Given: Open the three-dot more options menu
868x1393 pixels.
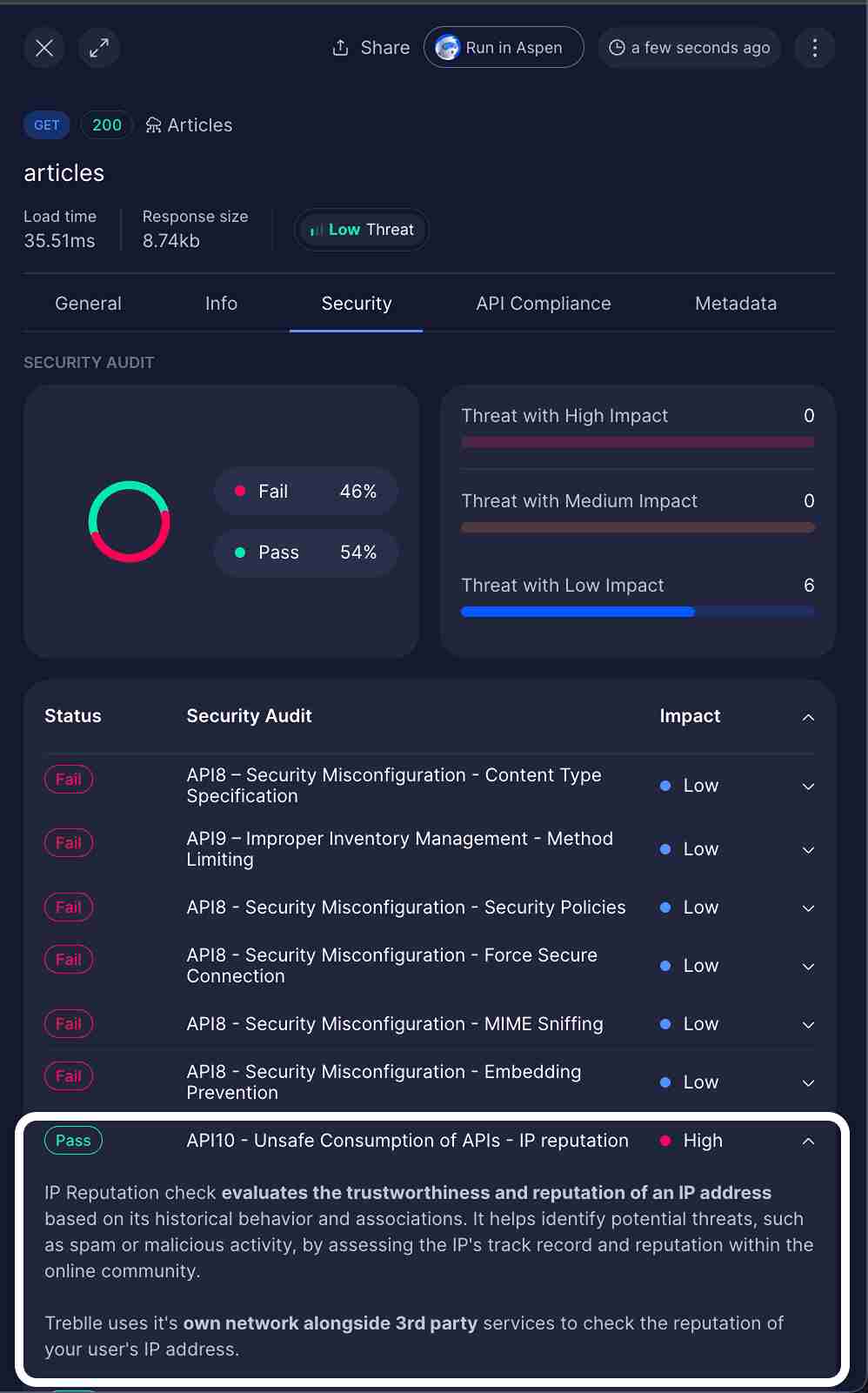Looking at the screenshot, I should tap(815, 48).
